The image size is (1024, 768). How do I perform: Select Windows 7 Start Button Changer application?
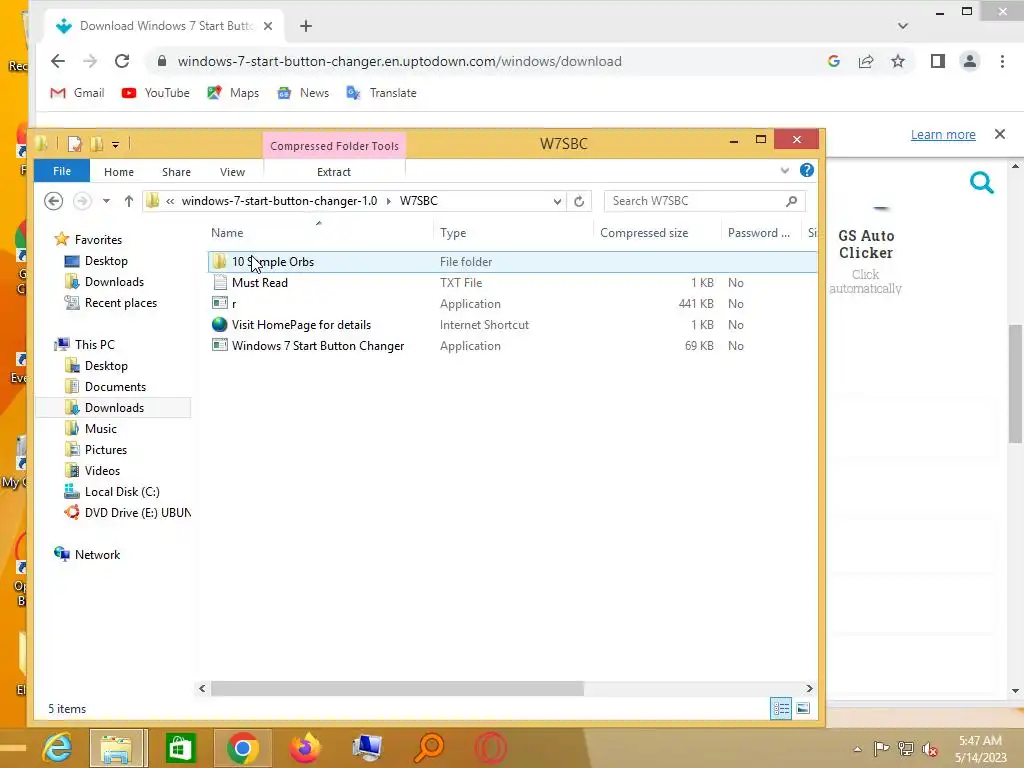[x=318, y=346]
